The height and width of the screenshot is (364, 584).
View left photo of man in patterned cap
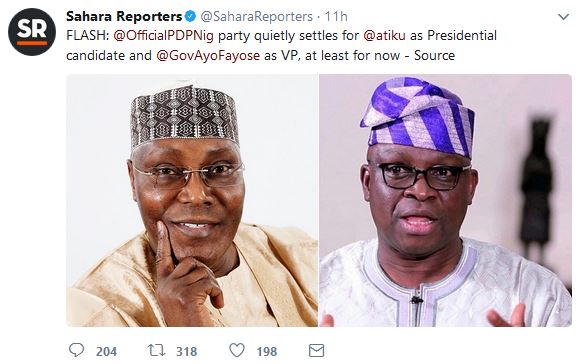click(192, 200)
